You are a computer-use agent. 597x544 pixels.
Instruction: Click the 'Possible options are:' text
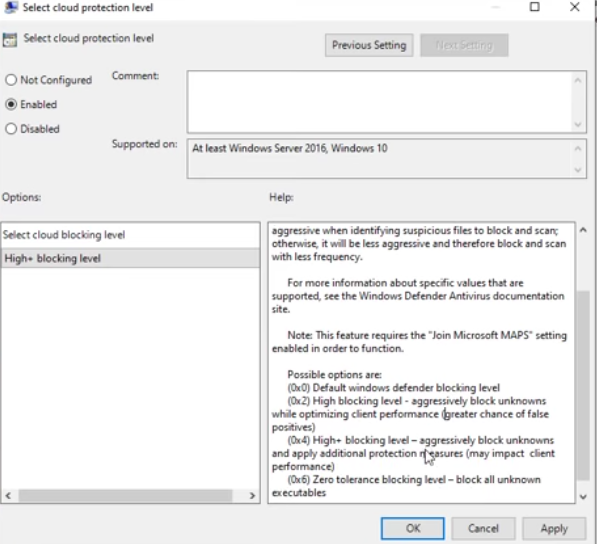click(x=334, y=375)
